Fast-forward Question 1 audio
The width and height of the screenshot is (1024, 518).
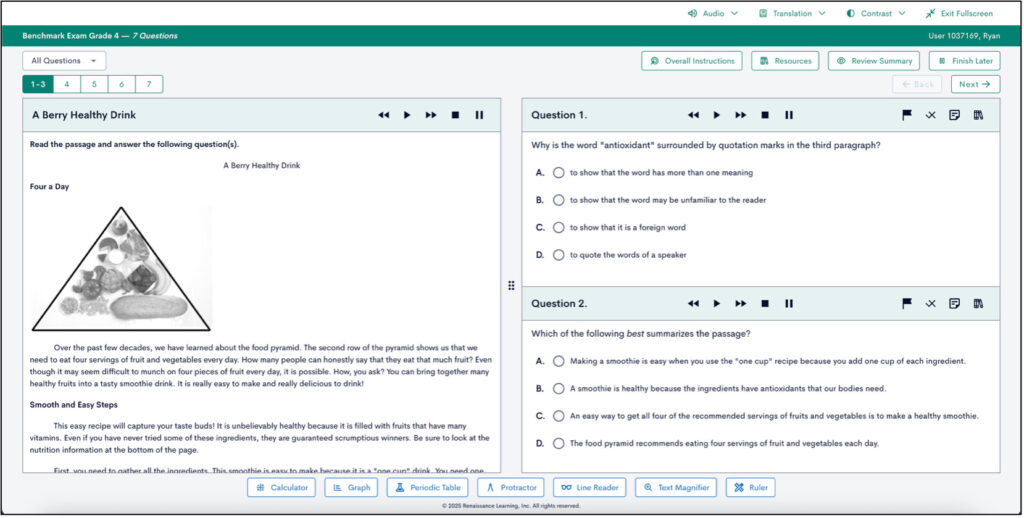pos(741,115)
